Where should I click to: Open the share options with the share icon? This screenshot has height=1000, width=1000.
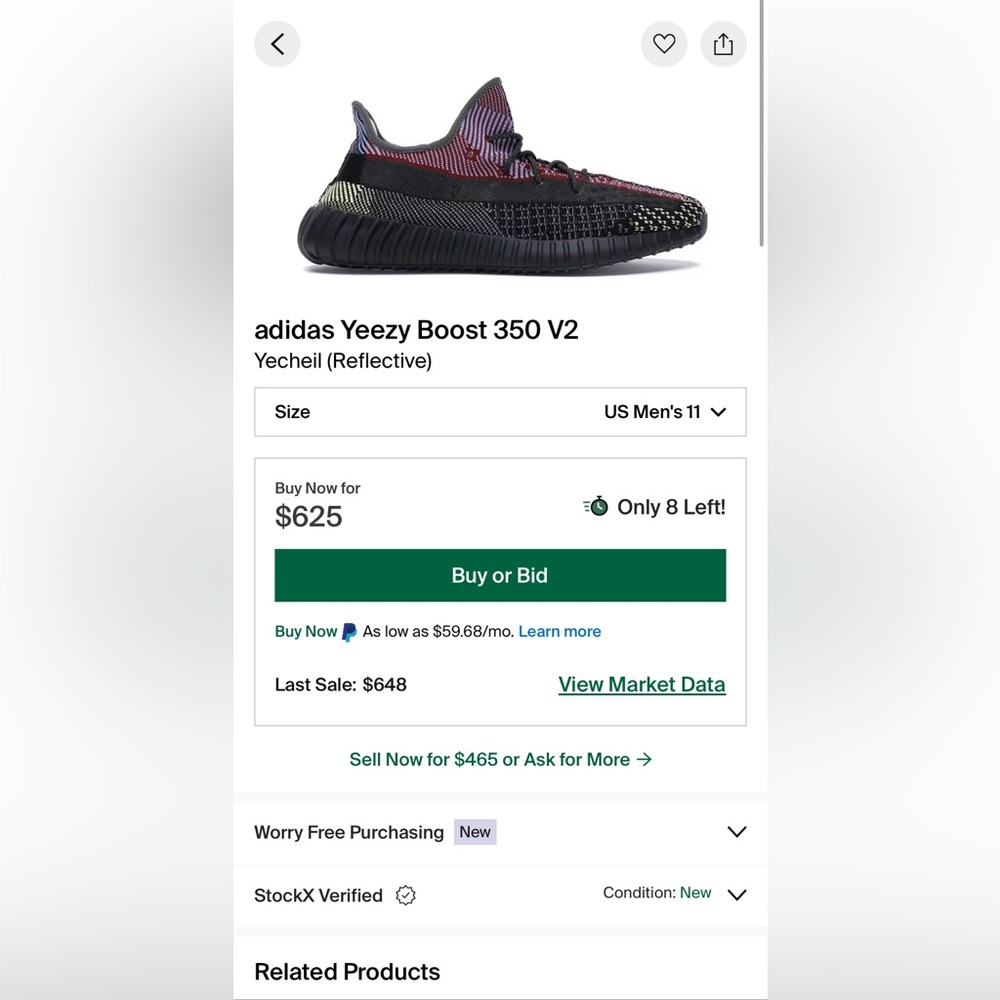(x=723, y=44)
